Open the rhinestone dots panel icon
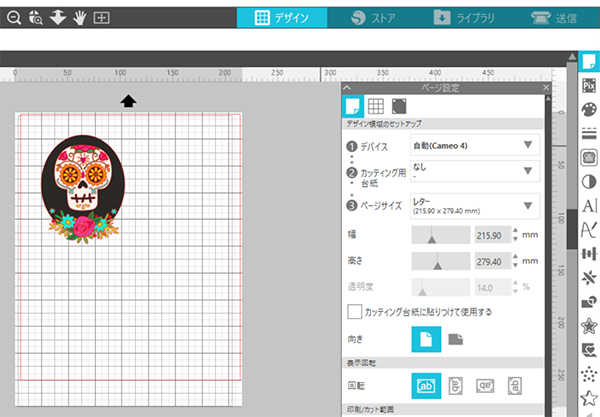The image size is (600, 417). 589,374
